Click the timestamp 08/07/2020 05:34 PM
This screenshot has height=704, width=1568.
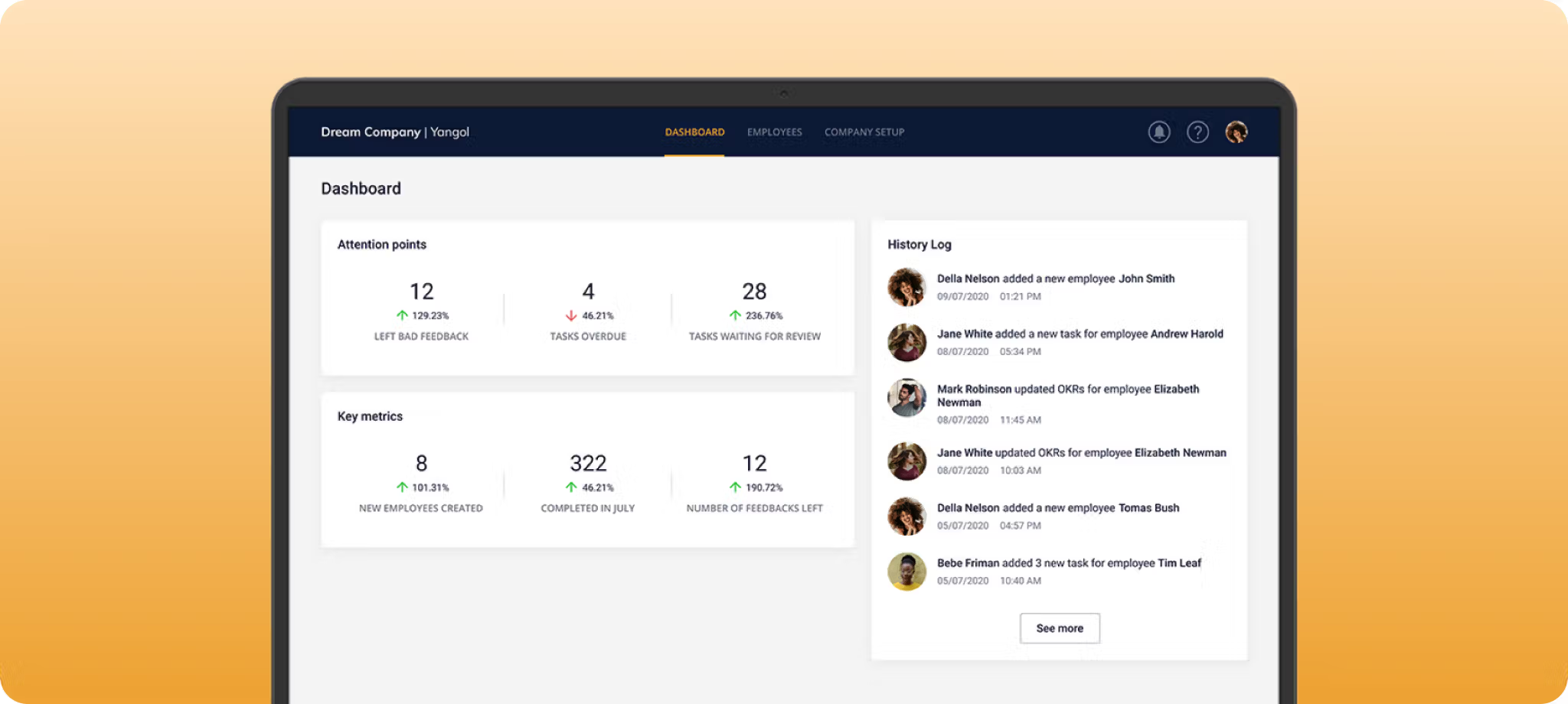[x=989, y=352]
